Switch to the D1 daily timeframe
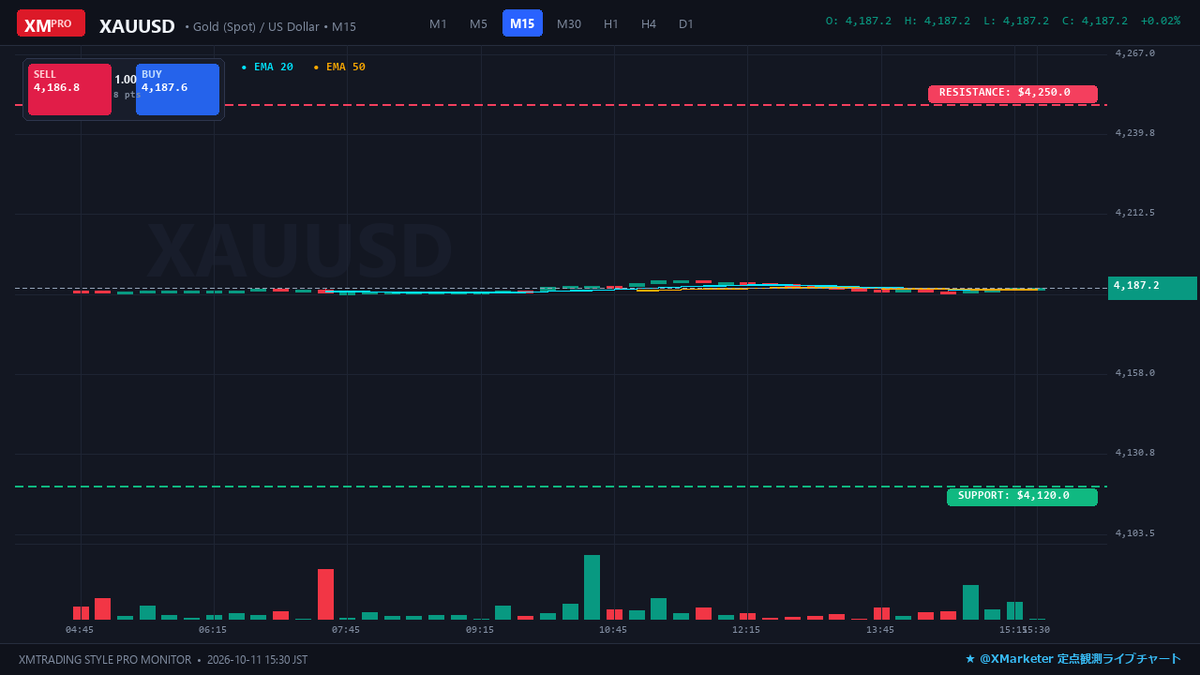This screenshot has height=675, width=1200. [x=686, y=23]
